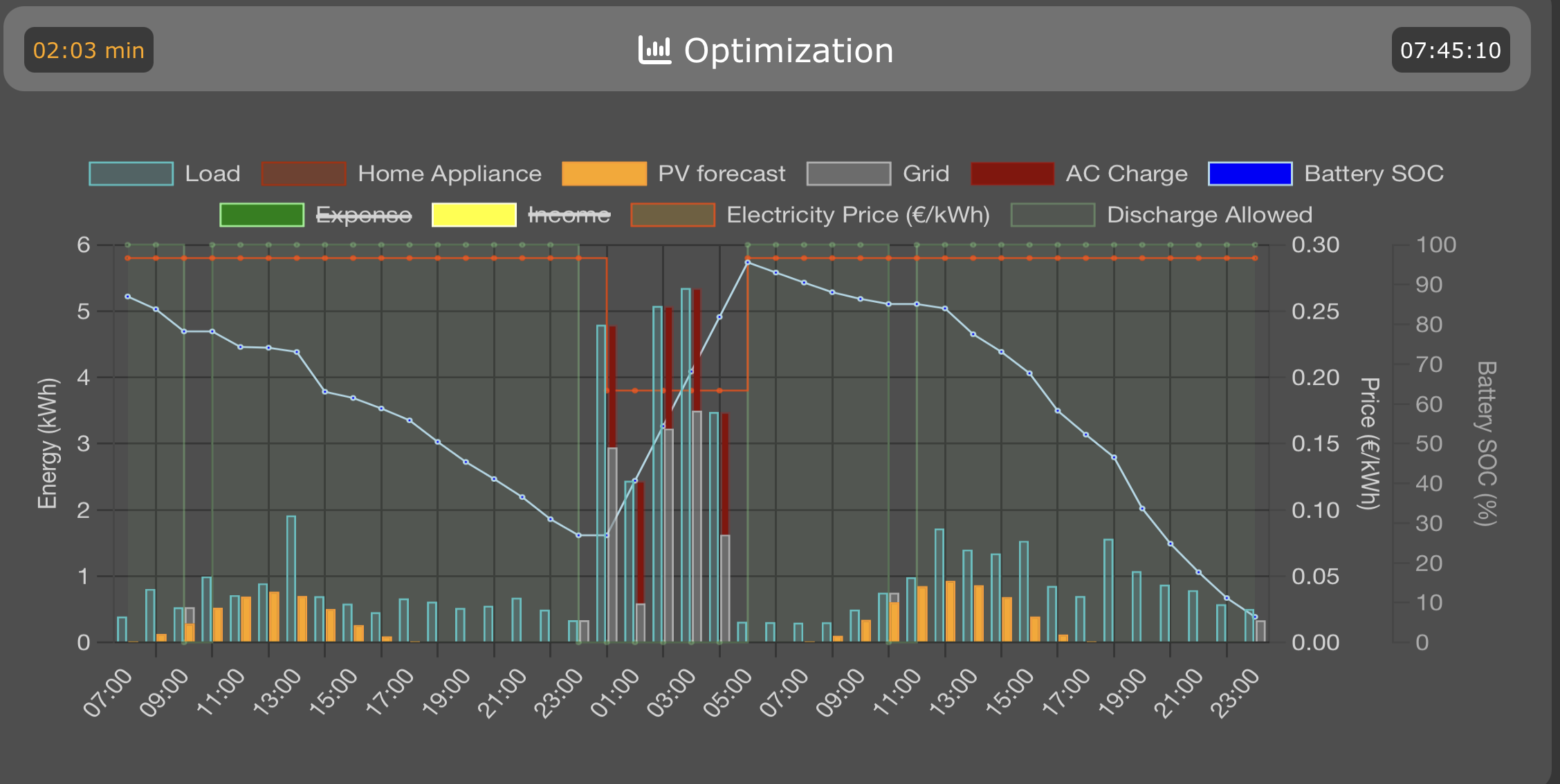This screenshot has height=784, width=1560.
Task: Click the bar chart icon beside Optimization
Action: (x=654, y=50)
